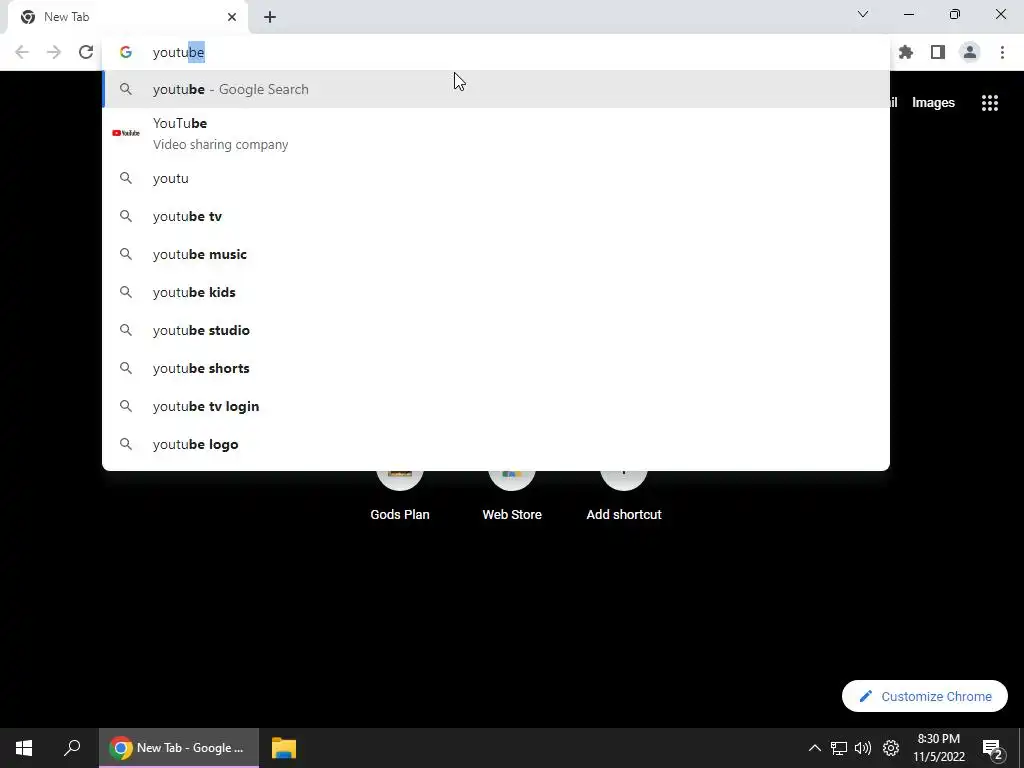Open the volume speaker tray icon
The height and width of the screenshot is (768, 1024).
pyautogui.click(x=863, y=748)
